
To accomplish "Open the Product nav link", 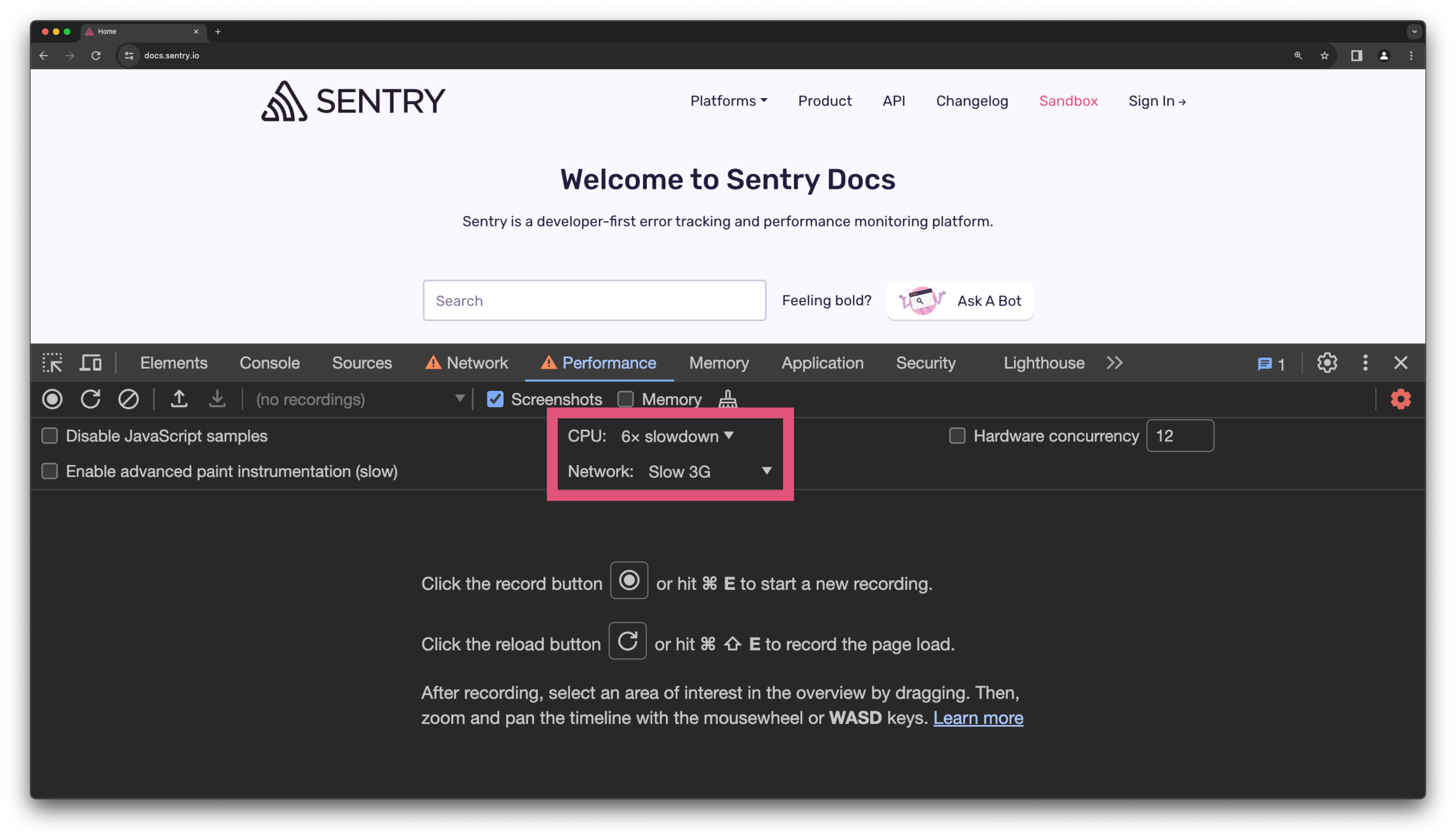I will [825, 101].
